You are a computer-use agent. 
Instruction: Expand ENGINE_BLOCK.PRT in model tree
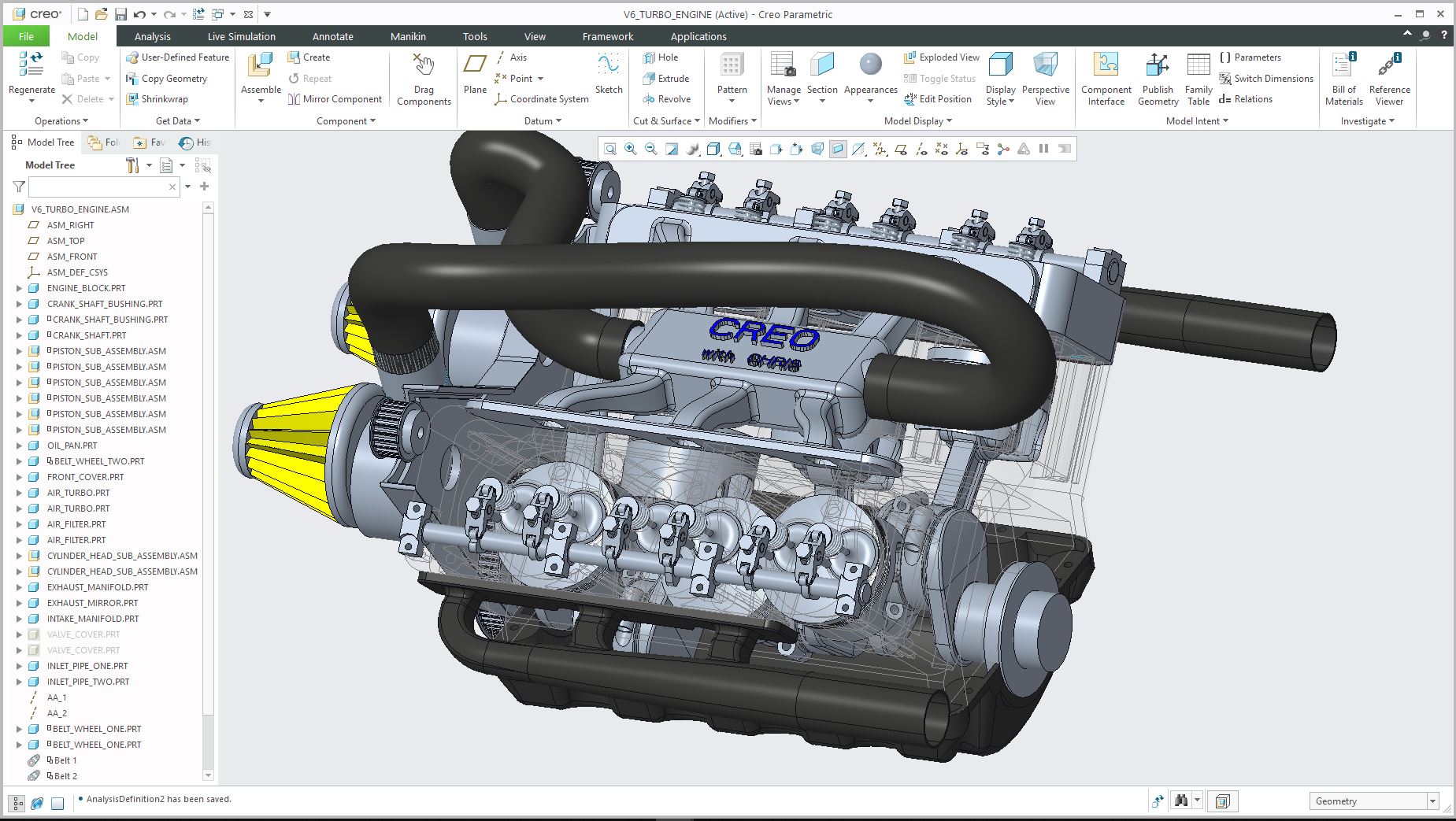click(20, 288)
